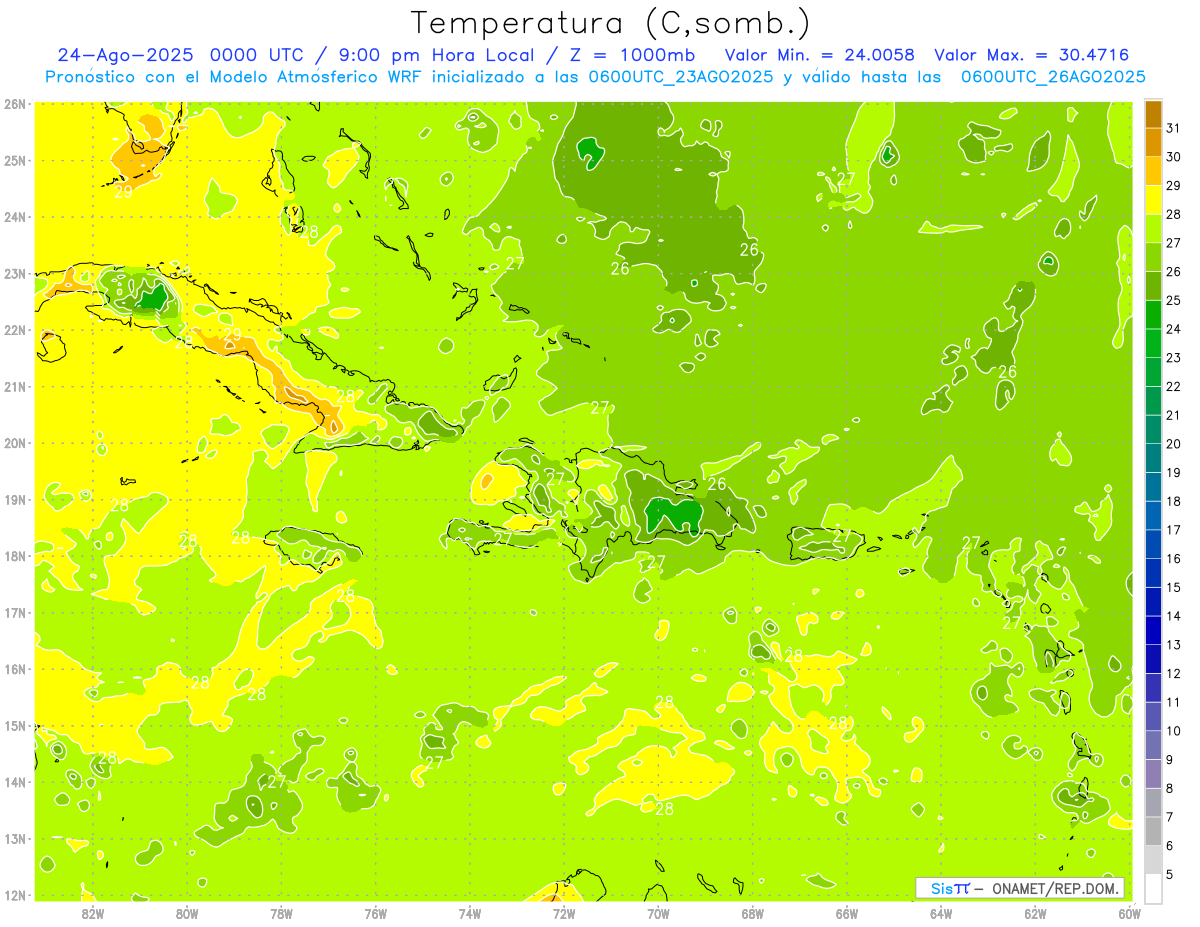The image size is (1200, 927).
Task: Select the blue legend swatch between 15 and 16
Action: [1153, 573]
